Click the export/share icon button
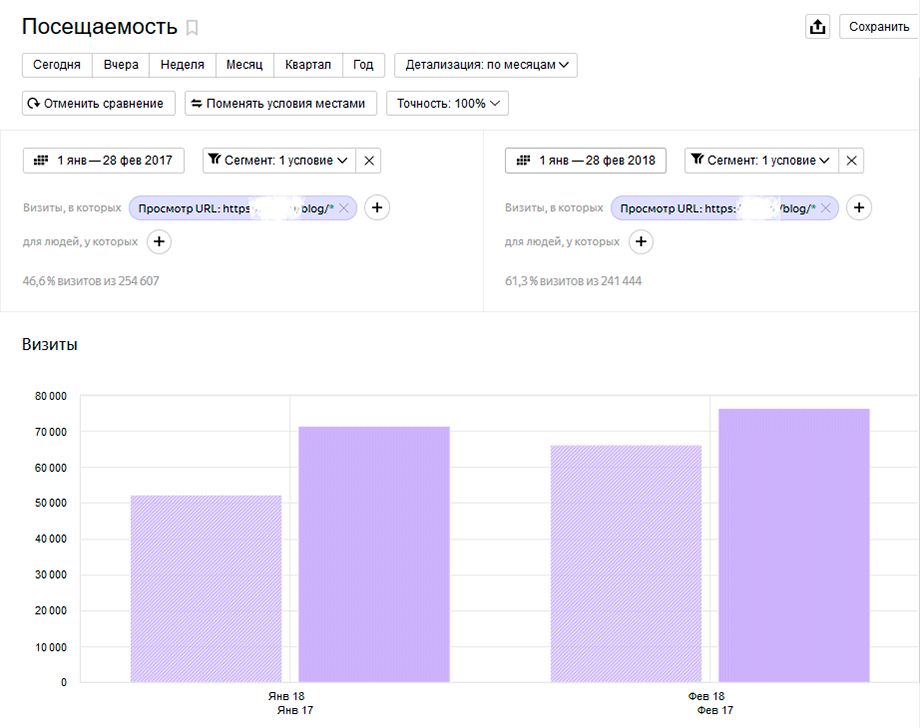 [x=817, y=27]
